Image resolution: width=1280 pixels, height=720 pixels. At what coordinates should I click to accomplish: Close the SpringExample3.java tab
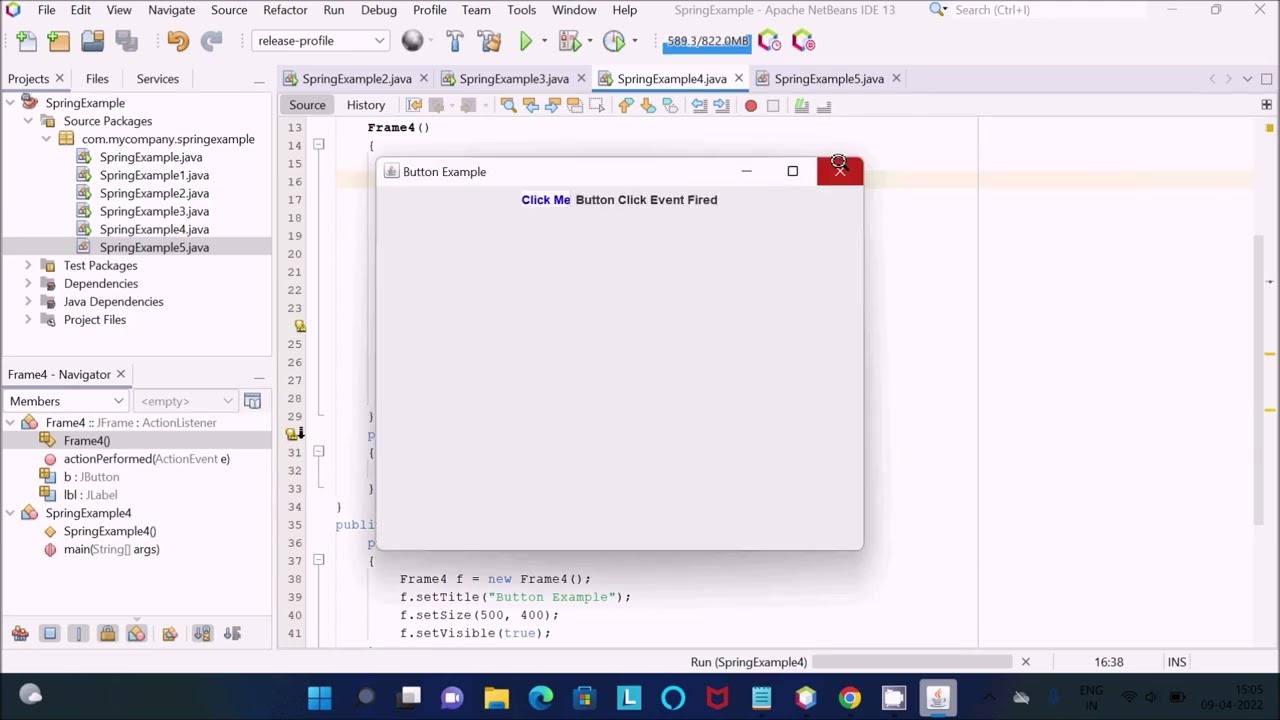pos(581,79)
